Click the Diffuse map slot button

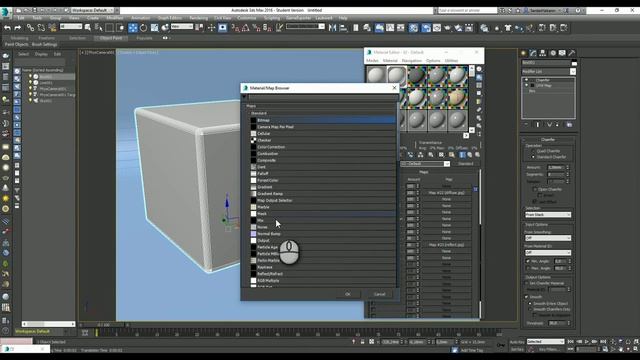pyautogui.click(x=447, y=193)
